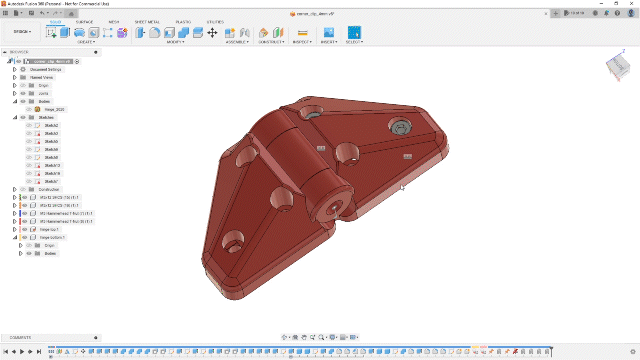
Task: Click the Undo arrow
Action: pos(42,13)
